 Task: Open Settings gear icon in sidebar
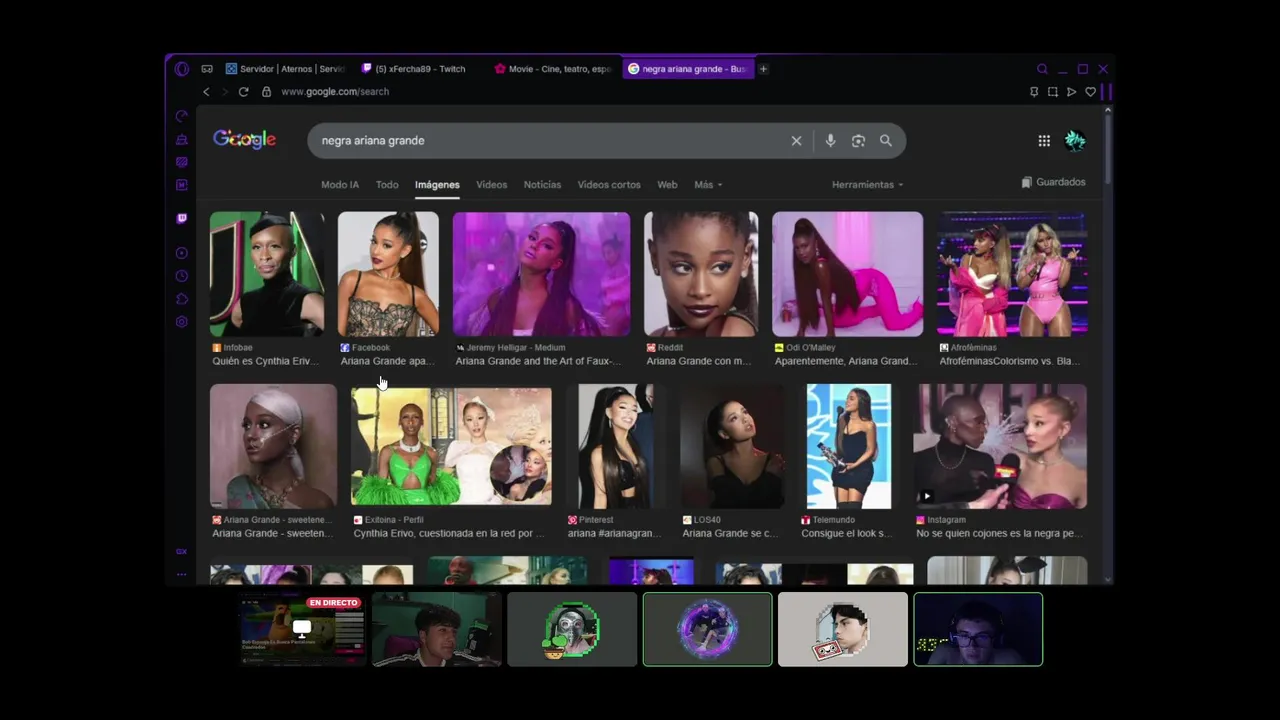point(182,322)
